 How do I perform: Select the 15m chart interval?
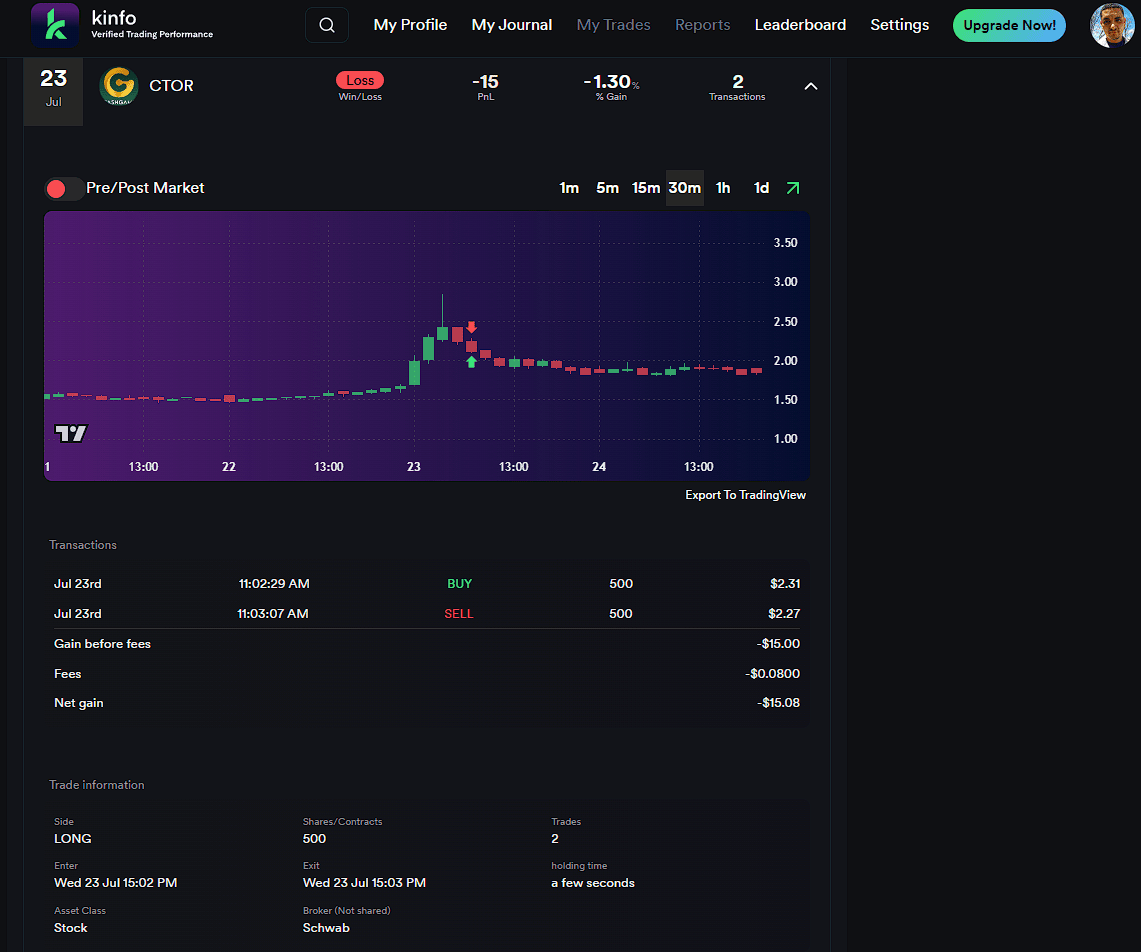646,188
